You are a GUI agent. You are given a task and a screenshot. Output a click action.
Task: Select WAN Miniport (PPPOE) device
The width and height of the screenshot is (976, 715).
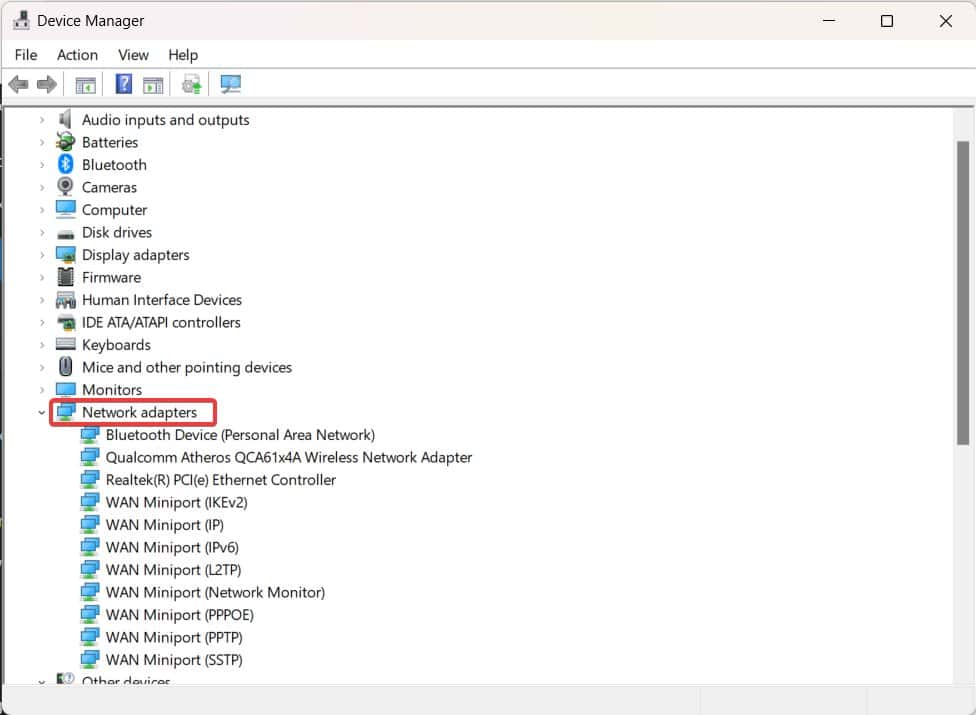tap(178, 615)
